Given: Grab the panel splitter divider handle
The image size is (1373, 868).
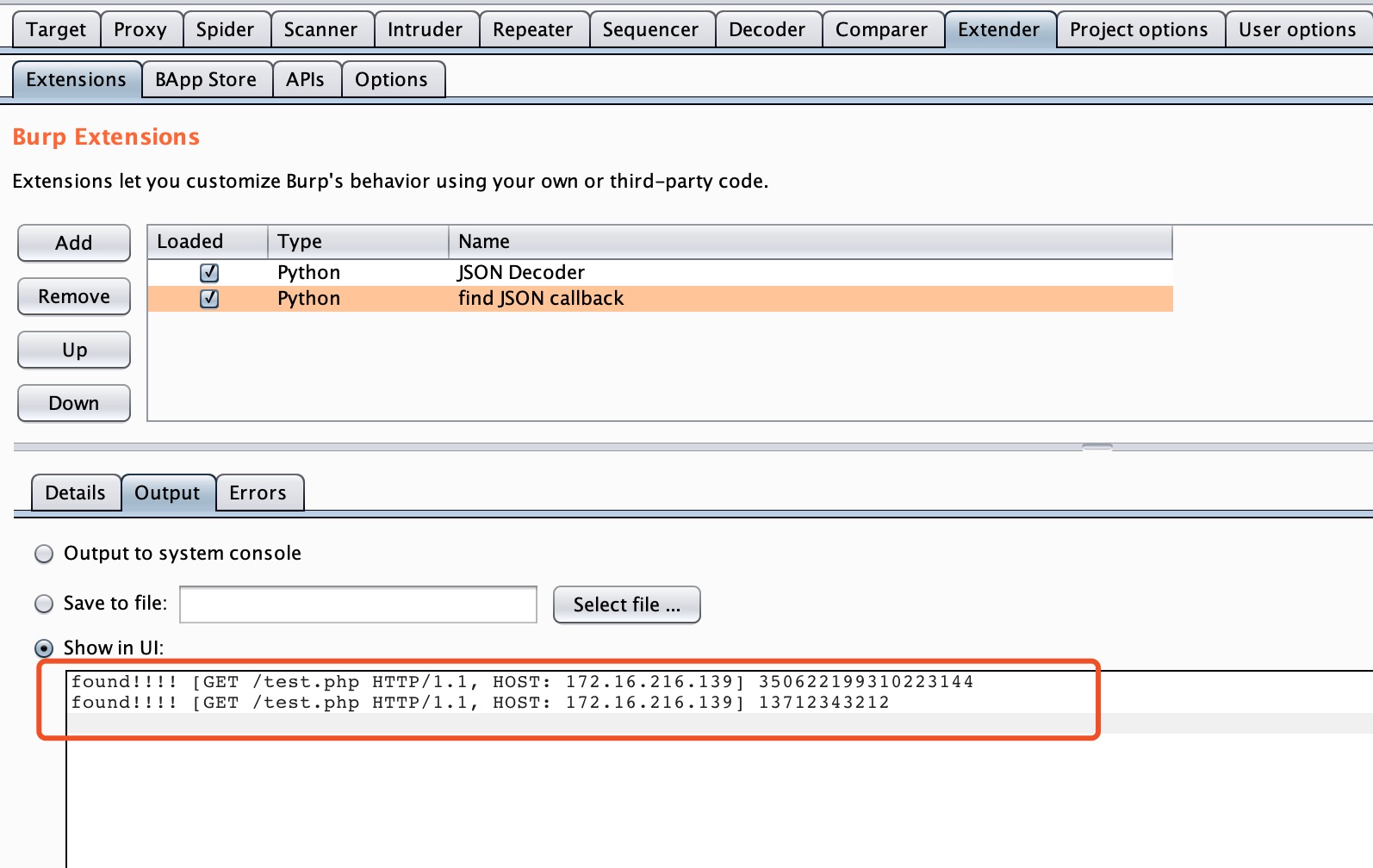Looking at the screenshot, I should (x=1097, y=447).
